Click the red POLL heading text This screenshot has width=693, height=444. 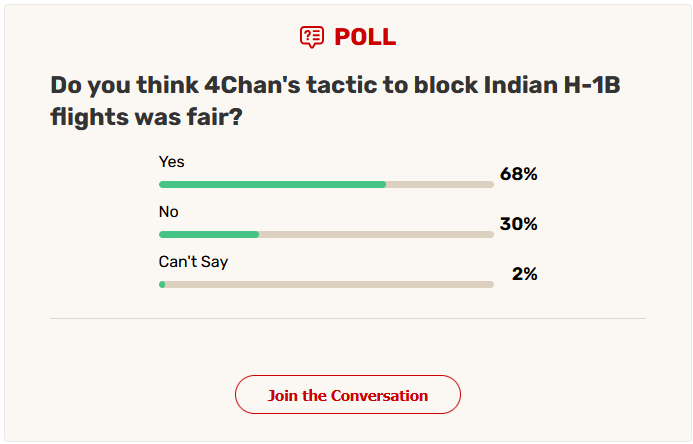coord(365,37)
